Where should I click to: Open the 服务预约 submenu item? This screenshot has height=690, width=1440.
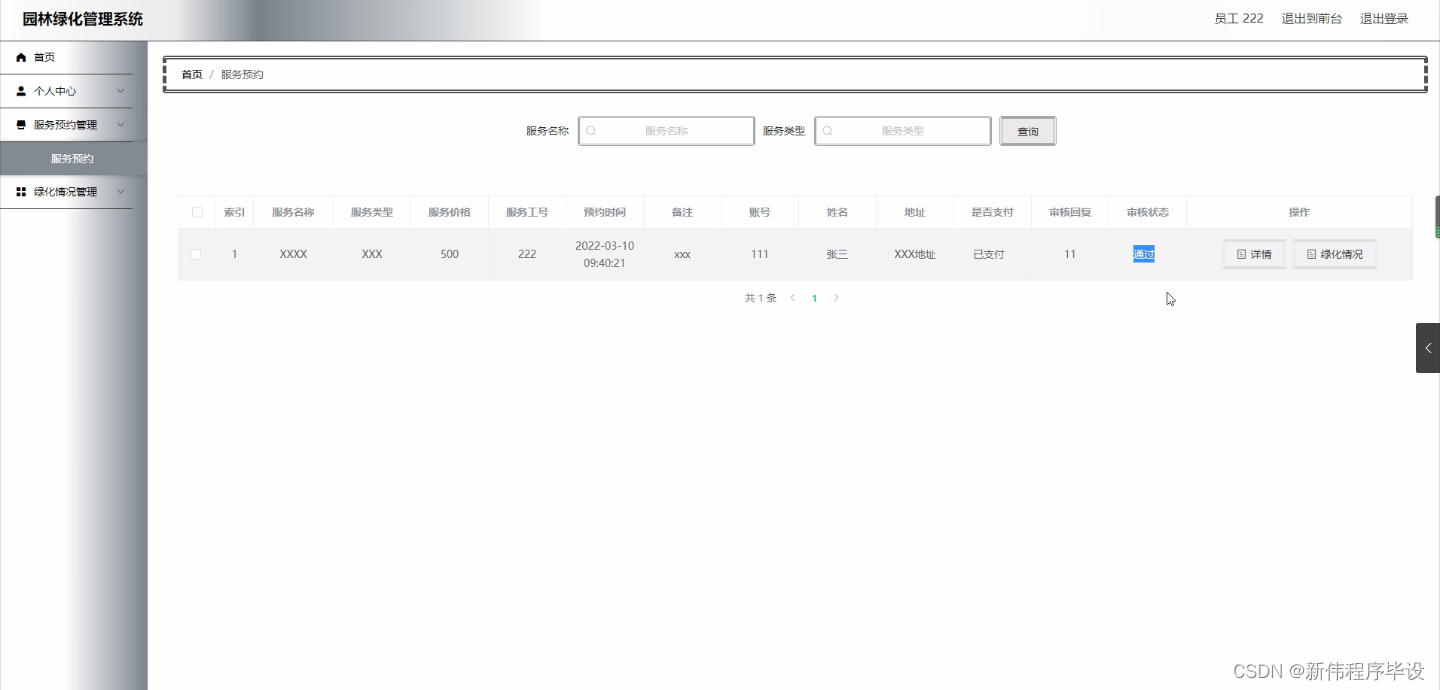72,157
